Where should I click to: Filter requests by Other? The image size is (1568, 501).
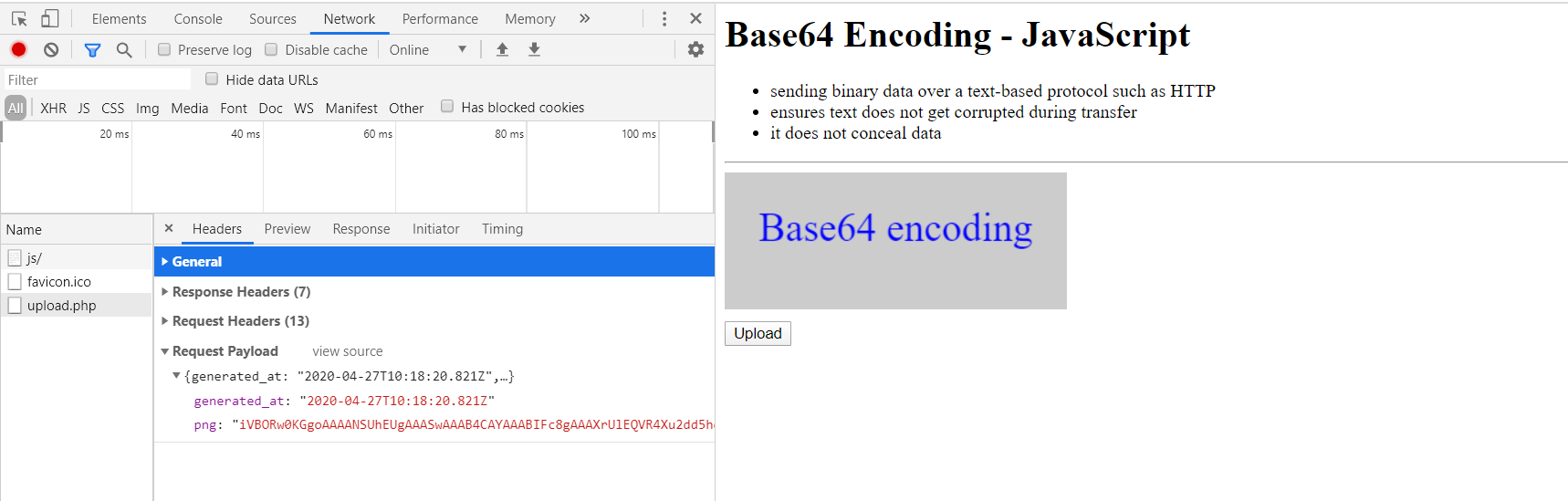tap(406, 108)
